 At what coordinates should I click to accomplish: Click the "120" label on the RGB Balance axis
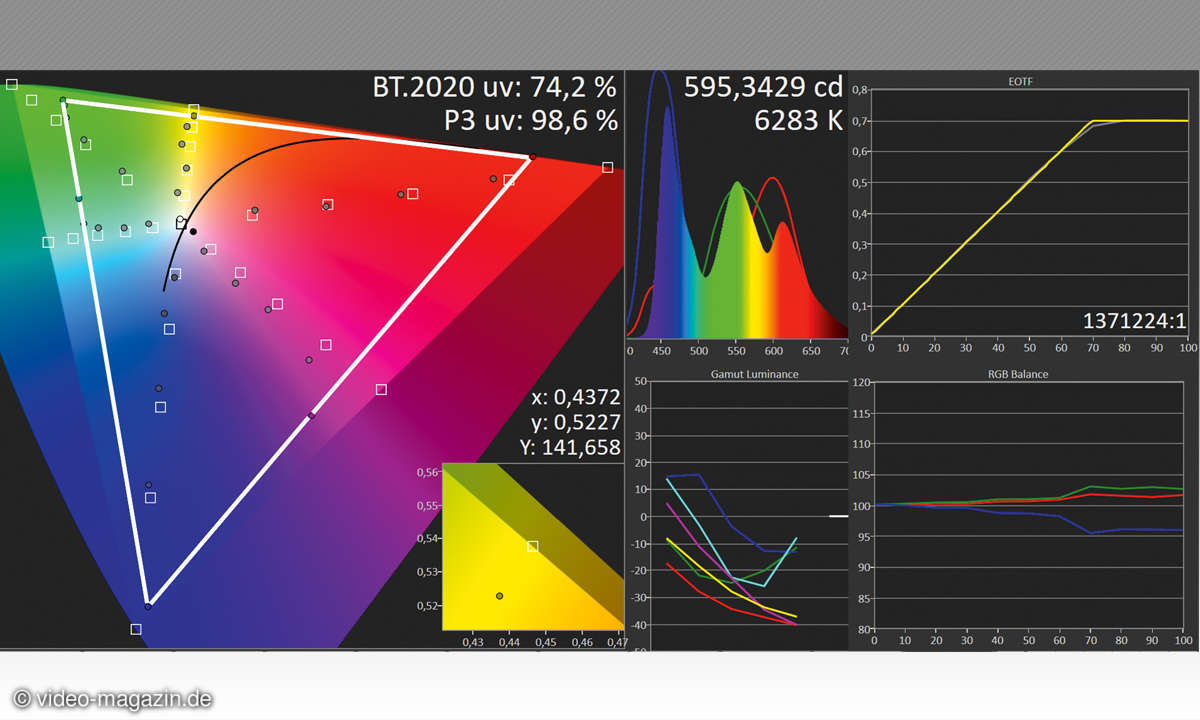[859, 382]
